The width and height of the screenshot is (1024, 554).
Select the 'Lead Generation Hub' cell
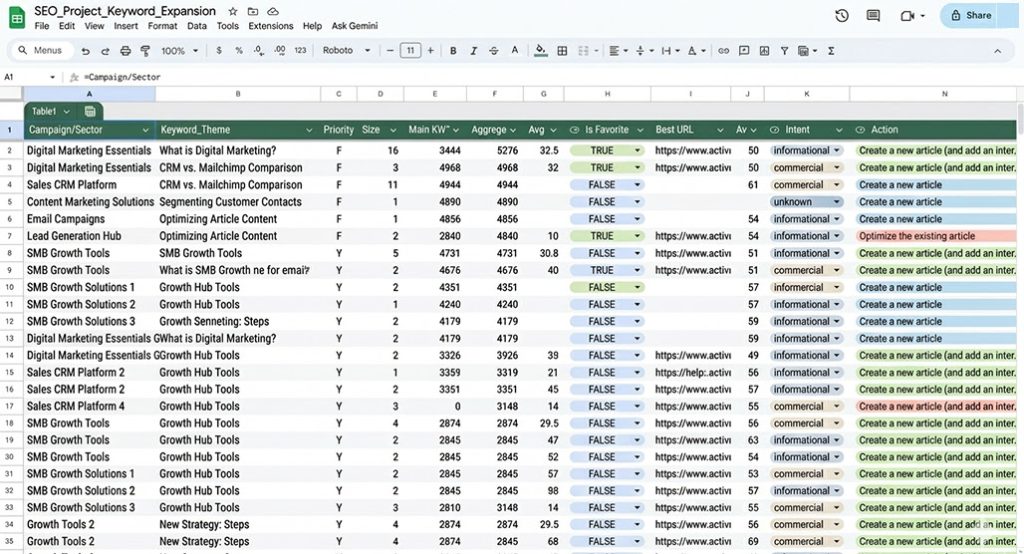point(89,236)
